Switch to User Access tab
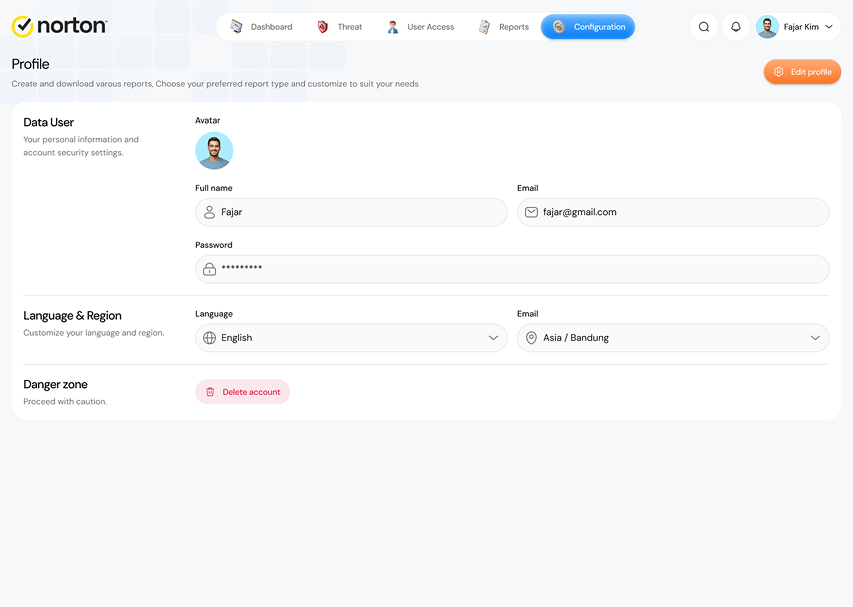This screenshot has width=853, height=607. [420, 27]
